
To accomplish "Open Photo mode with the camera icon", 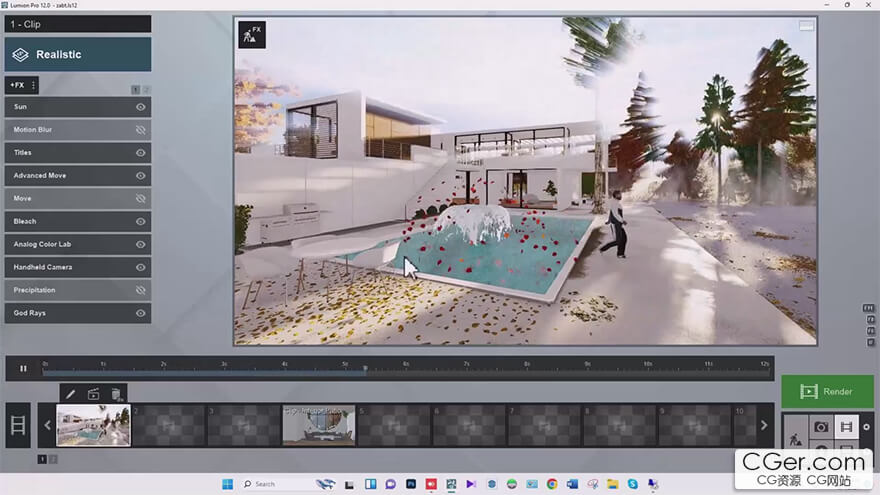I will point(820,427).
